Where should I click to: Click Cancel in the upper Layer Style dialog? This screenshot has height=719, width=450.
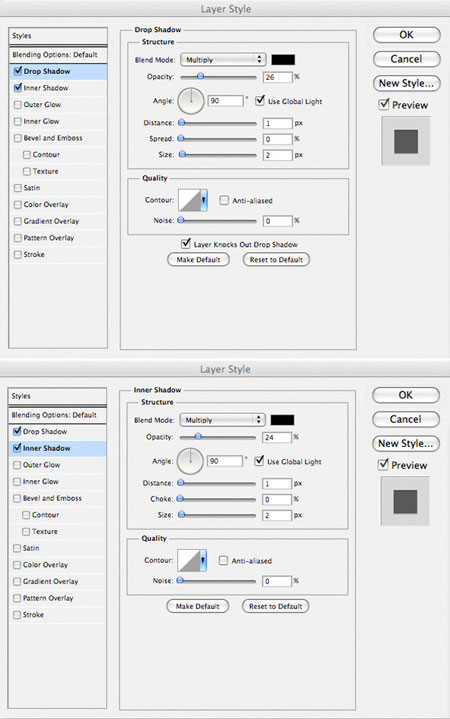[x=406, y=59]
